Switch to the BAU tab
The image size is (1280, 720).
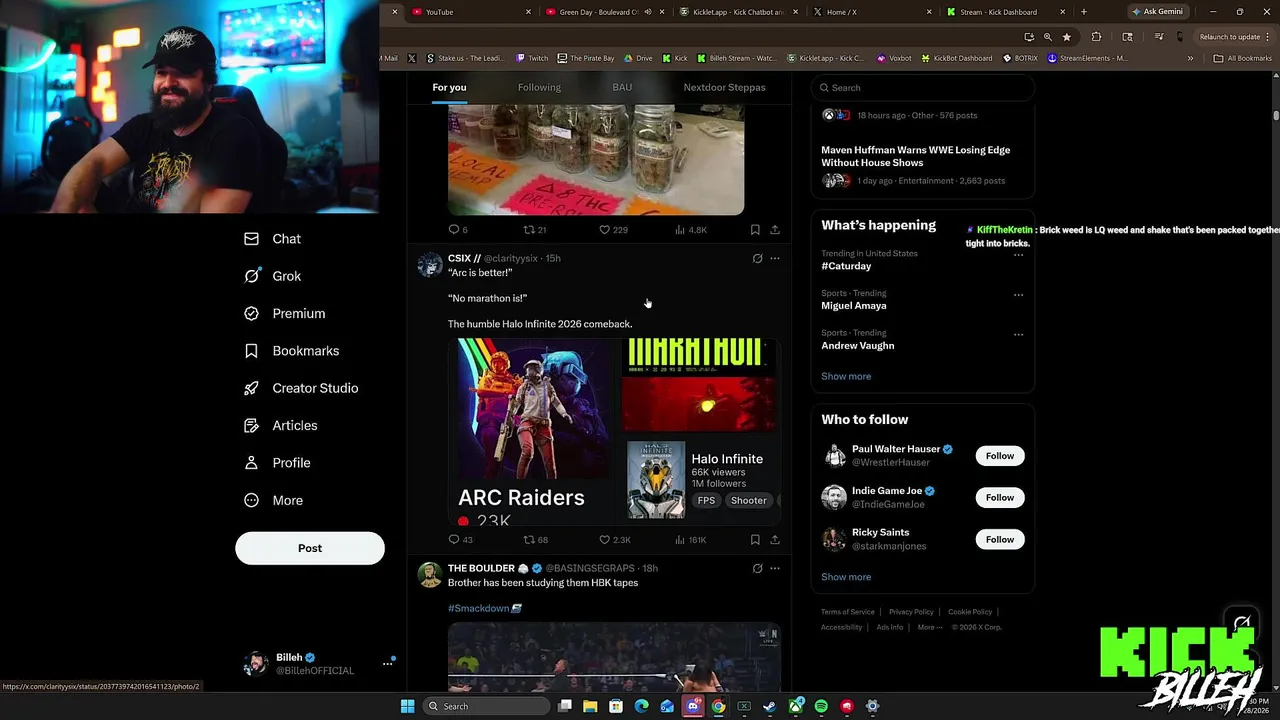pyautogui.click(x=622, y=87)
